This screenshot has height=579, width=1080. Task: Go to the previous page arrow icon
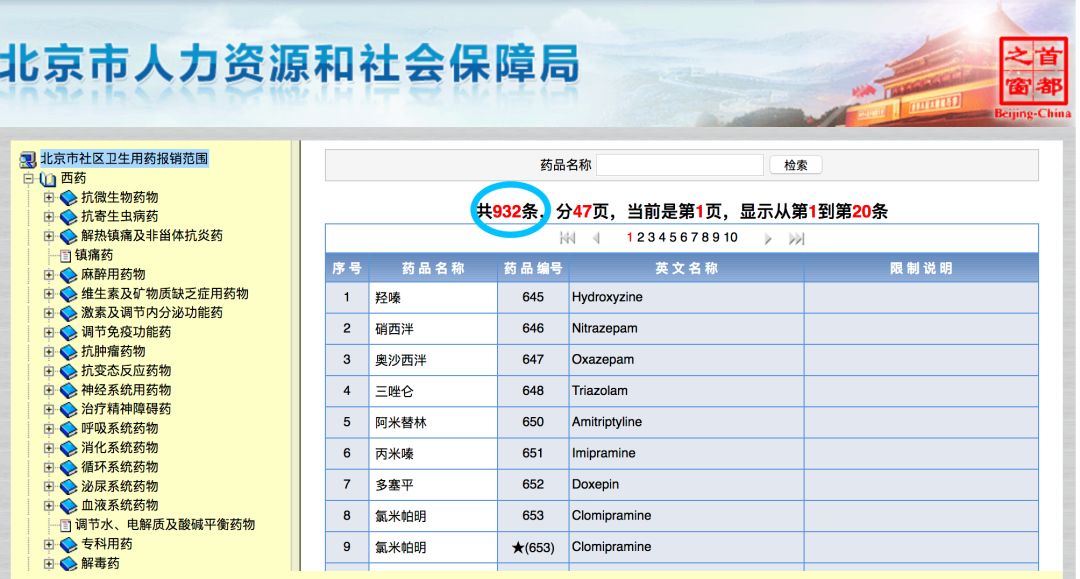point(596,238)
